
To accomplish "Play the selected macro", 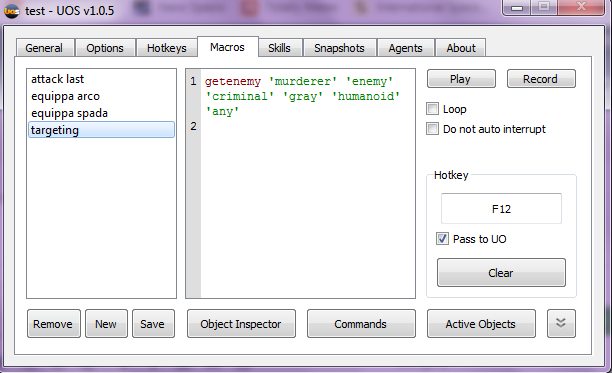I will (x=461, y=79).
